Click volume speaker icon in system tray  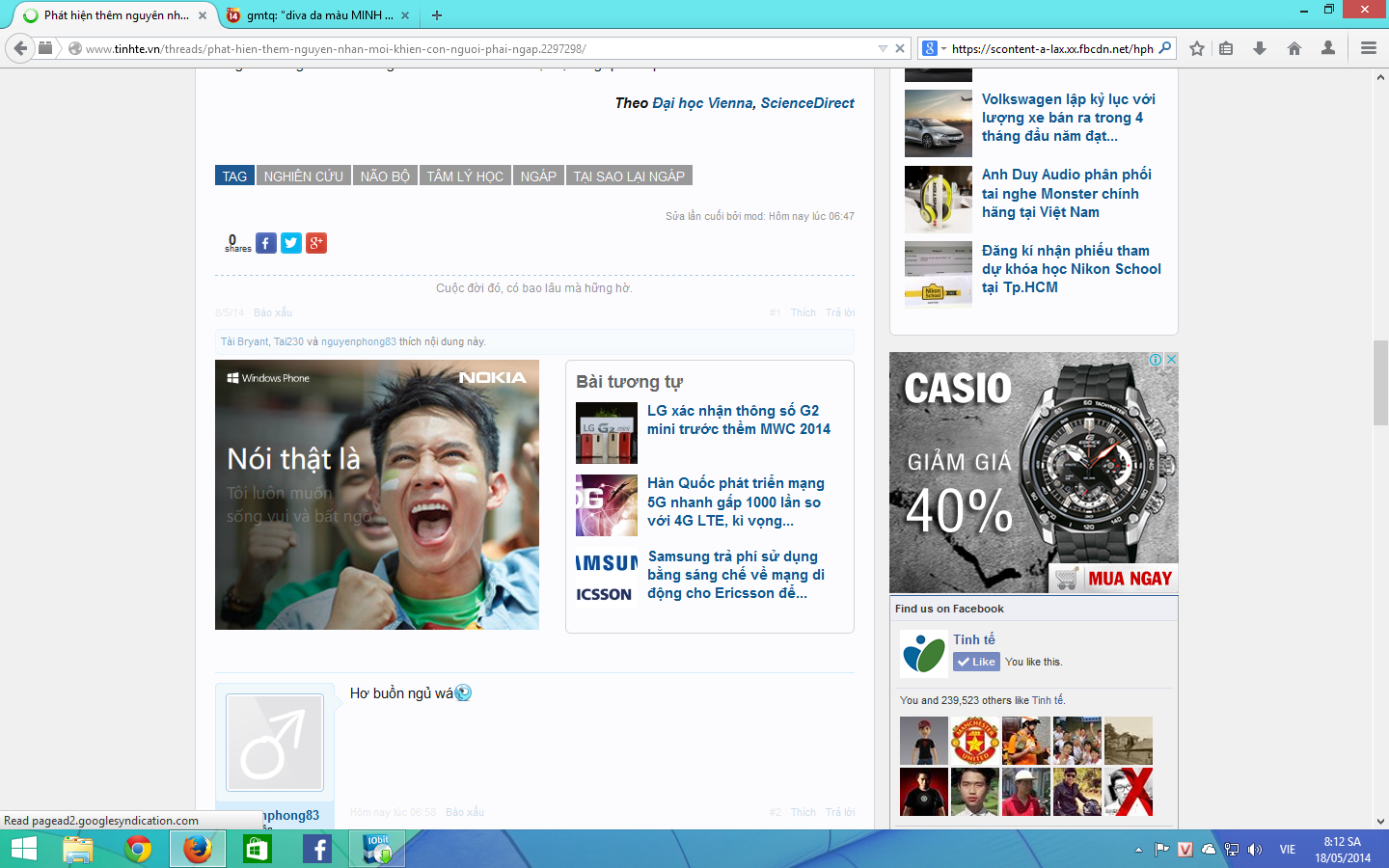point(1255,850)
